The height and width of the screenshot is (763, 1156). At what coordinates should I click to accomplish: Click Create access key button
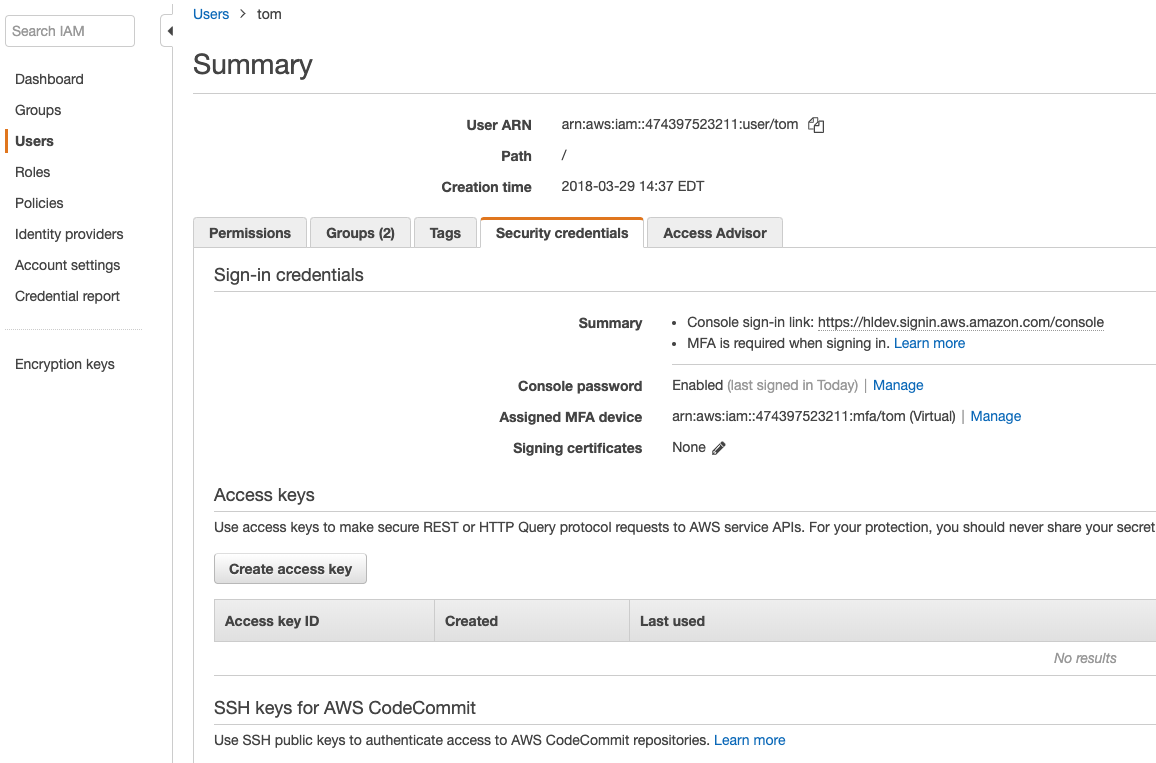tap(290, 568)
